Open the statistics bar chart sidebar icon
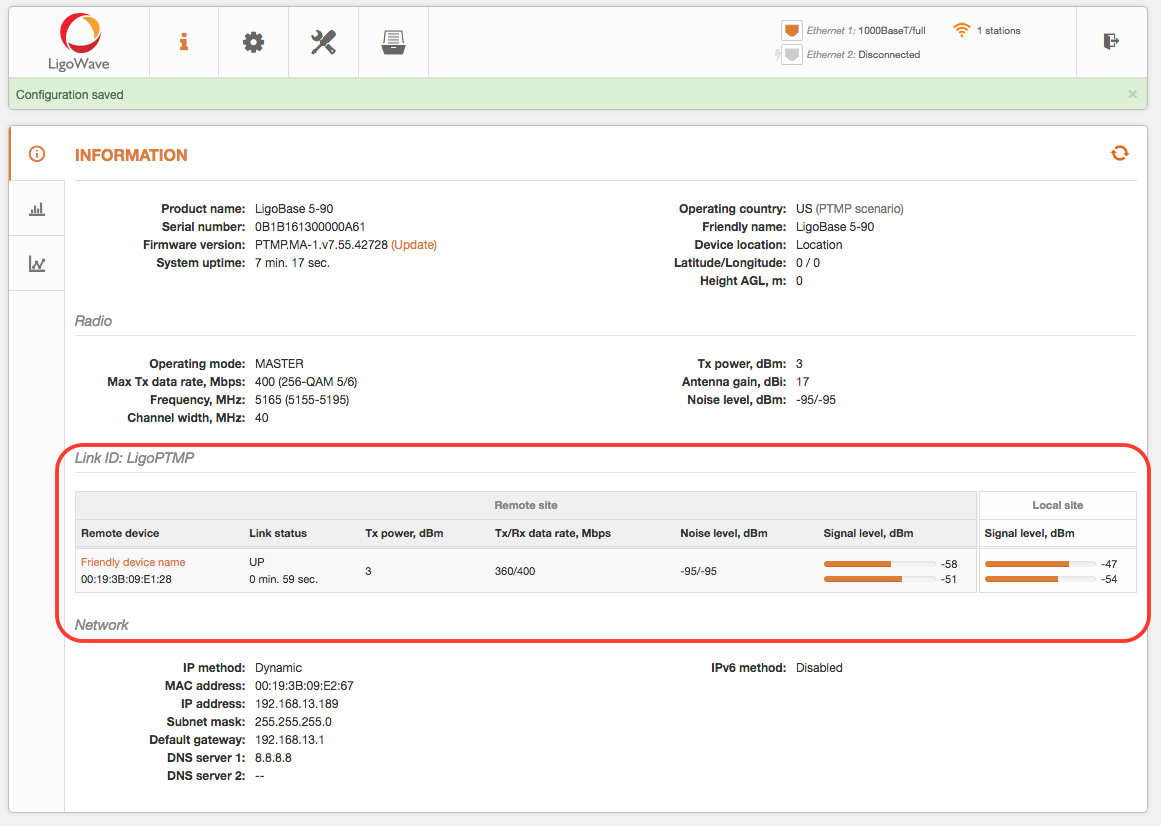The width and height of the screenshot is (1161, 826). pos(36,208)
